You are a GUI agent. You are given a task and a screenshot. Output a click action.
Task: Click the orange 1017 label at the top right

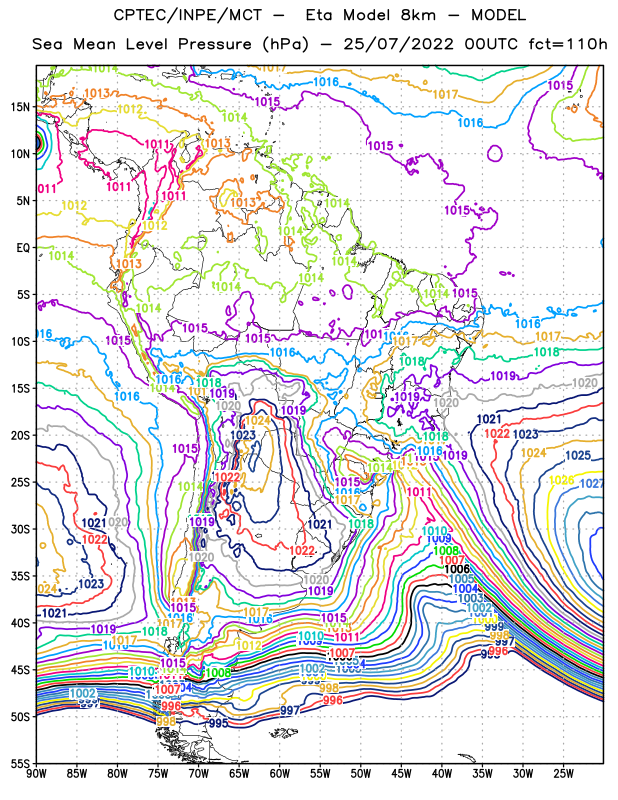445,94
